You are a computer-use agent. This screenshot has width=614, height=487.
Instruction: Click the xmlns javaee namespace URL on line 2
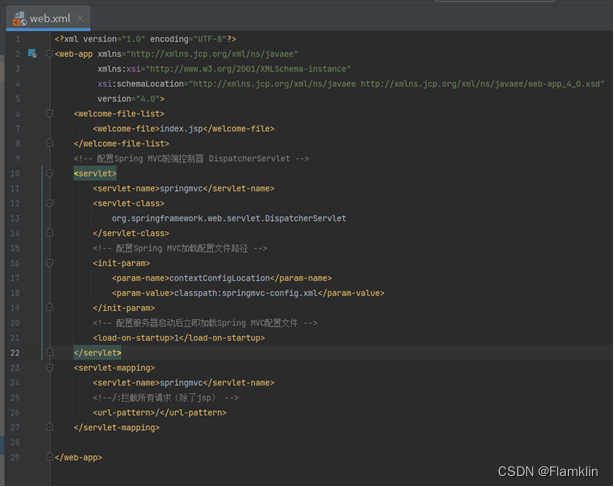click(x=214, y=54)
